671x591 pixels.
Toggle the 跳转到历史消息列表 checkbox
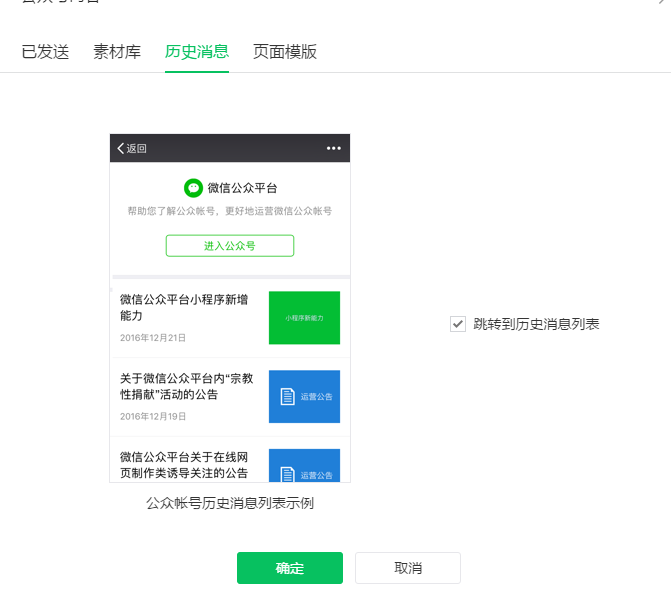point(458,324)
